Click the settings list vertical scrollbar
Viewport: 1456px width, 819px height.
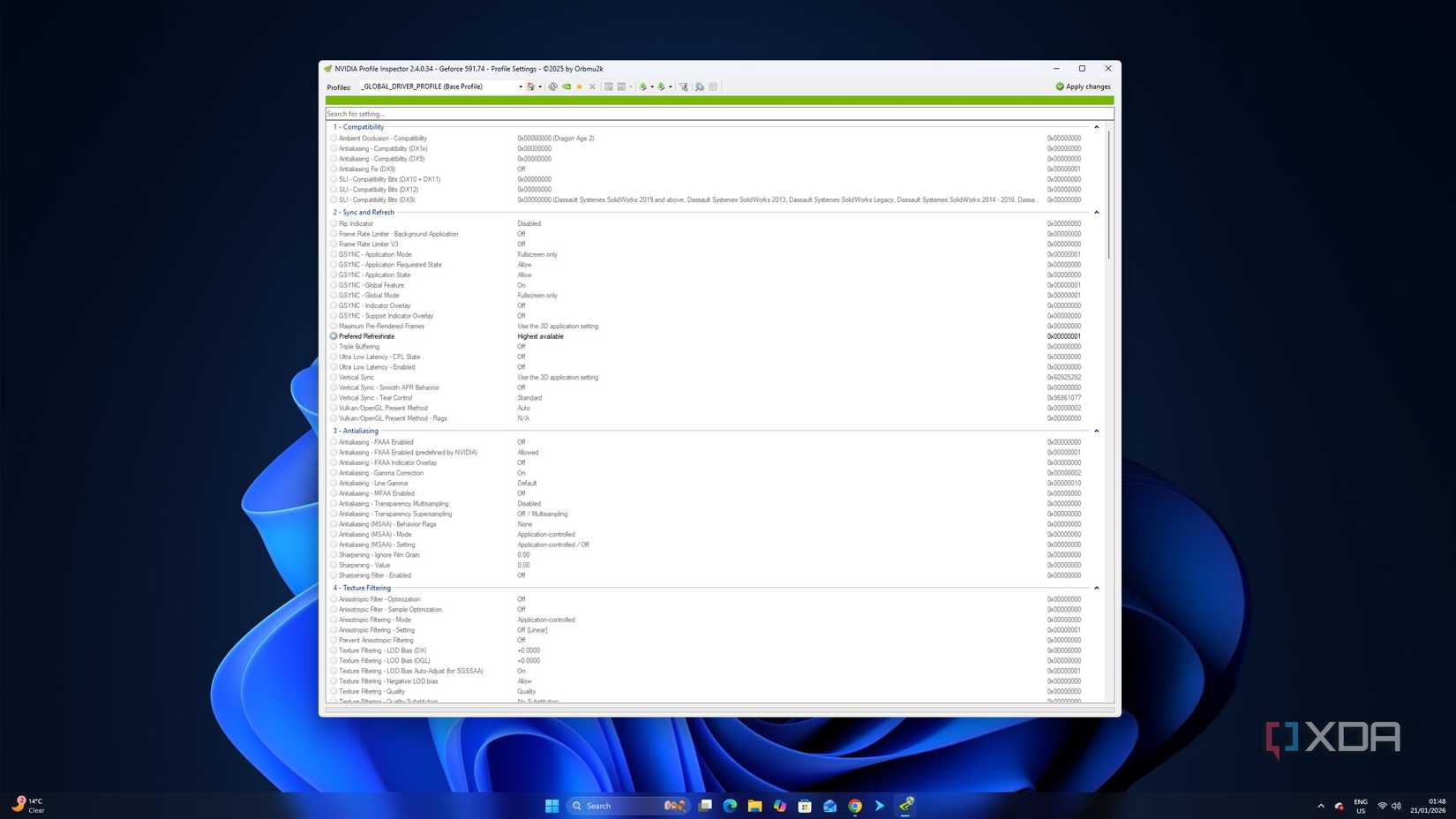[x=1108, y=194]
